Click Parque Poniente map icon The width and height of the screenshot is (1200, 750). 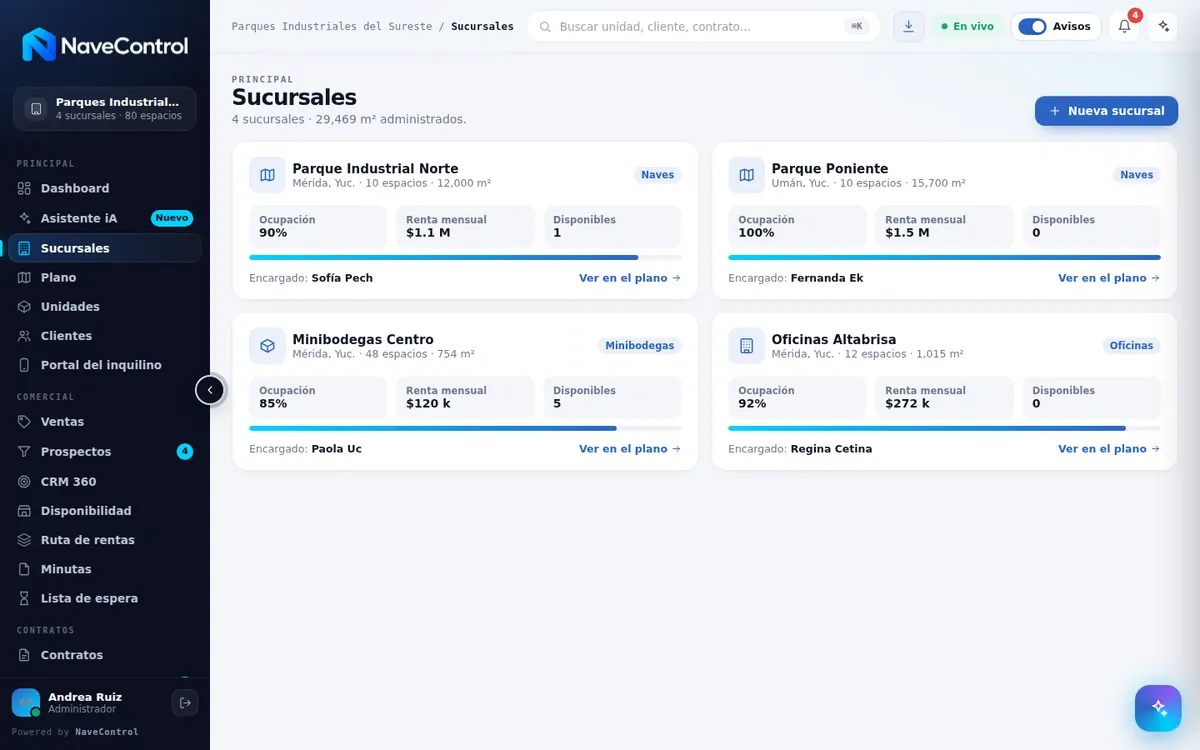[x=746, y=175]
